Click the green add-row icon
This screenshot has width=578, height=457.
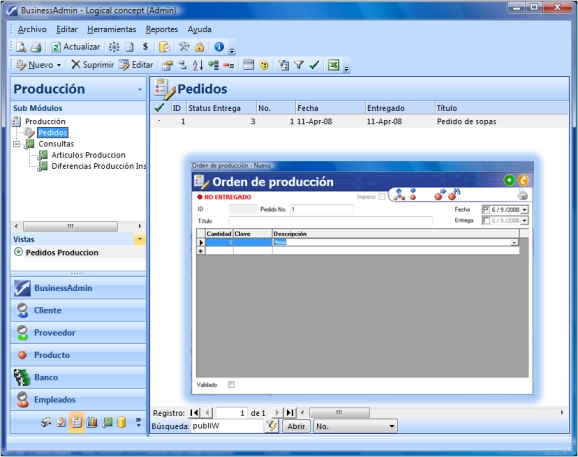pyautogui.click(x=213, y=65)
